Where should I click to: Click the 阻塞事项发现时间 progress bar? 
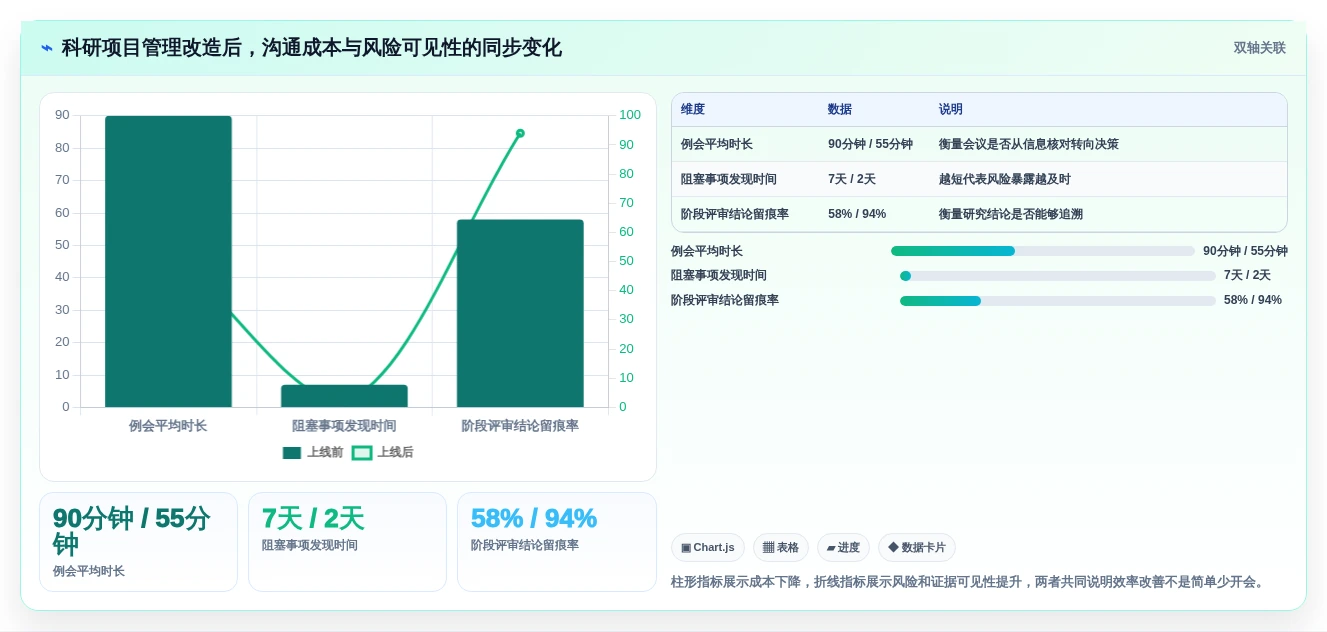tap(1058, 276)
